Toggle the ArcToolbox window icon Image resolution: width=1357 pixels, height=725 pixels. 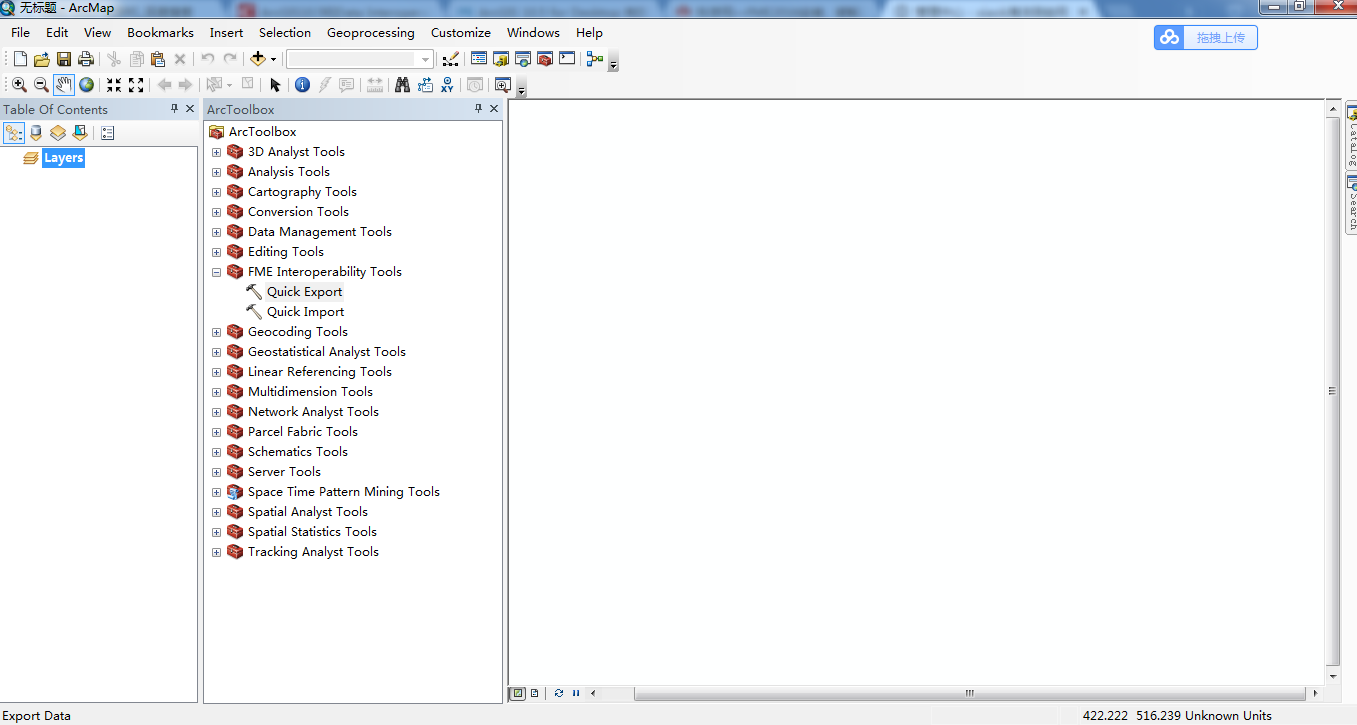(x=545, y=59)
